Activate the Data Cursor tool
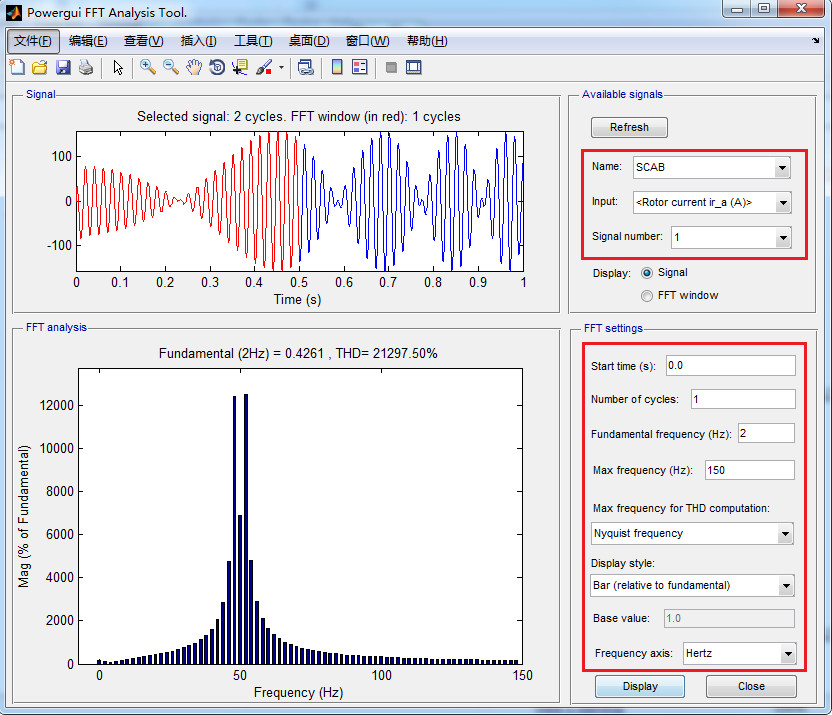This screenshot has height=715, width=832. pos(240,68)
